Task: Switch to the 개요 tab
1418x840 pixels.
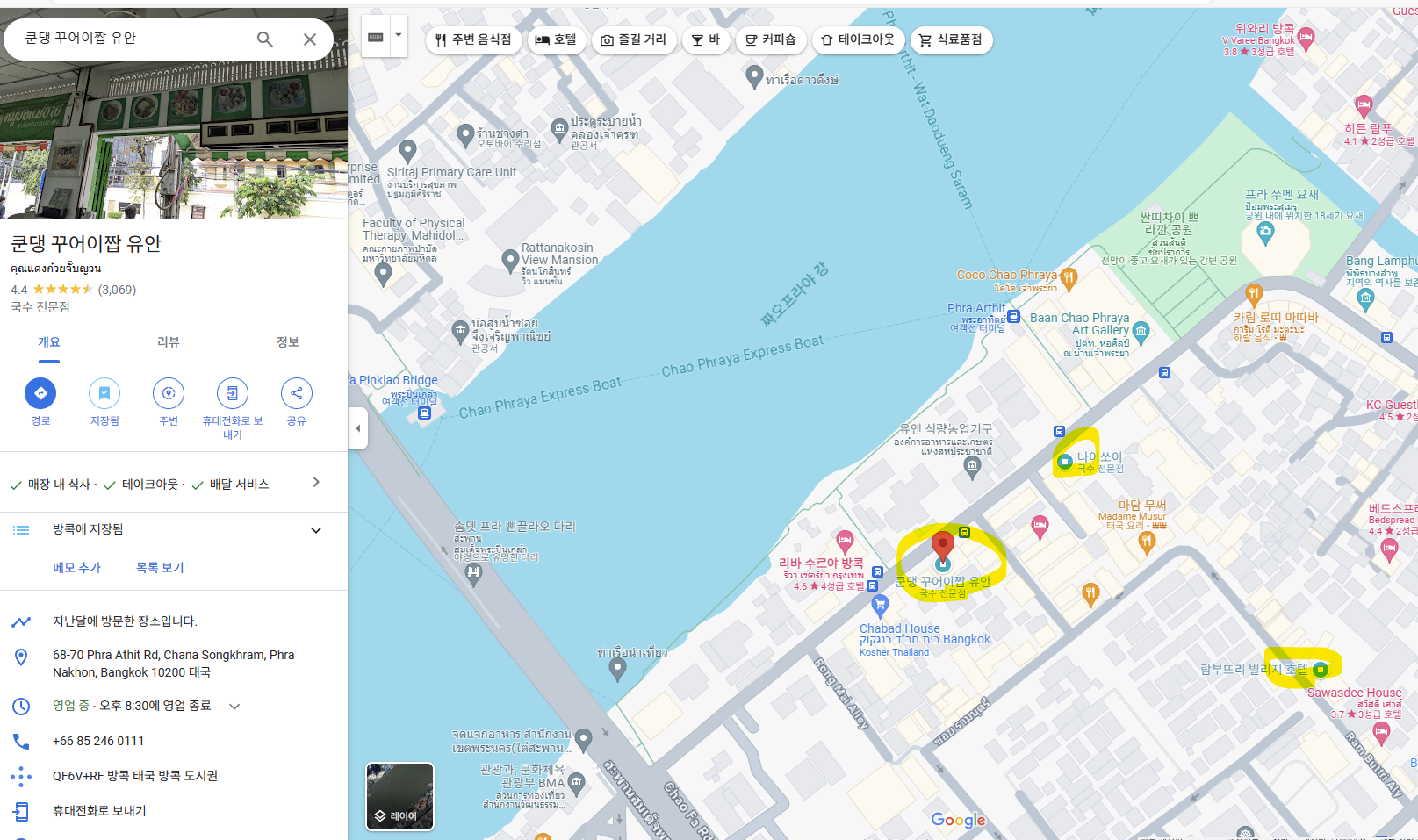Action: (49, 342)
